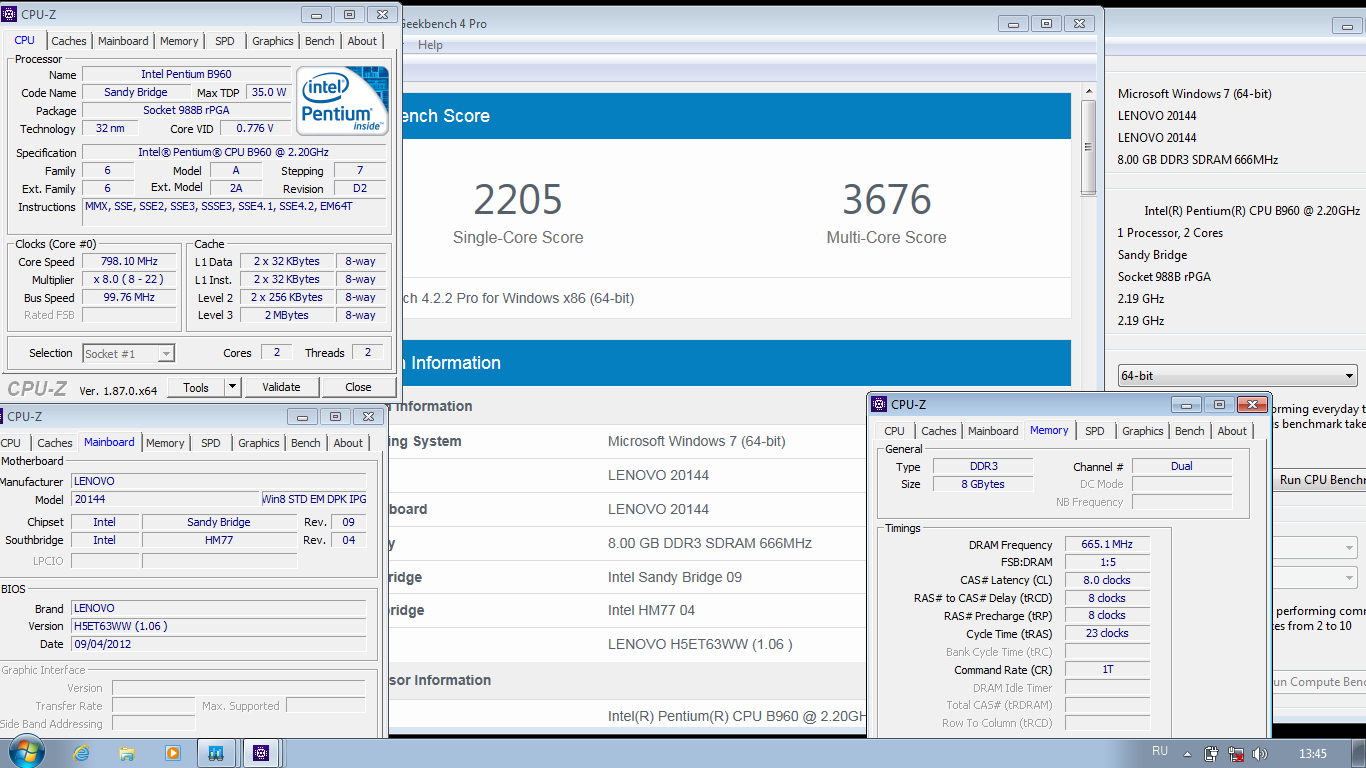The width and height of the screenshot is (1366, 768).
Task: Click the power tray icon
Action: coord(1211,753)
